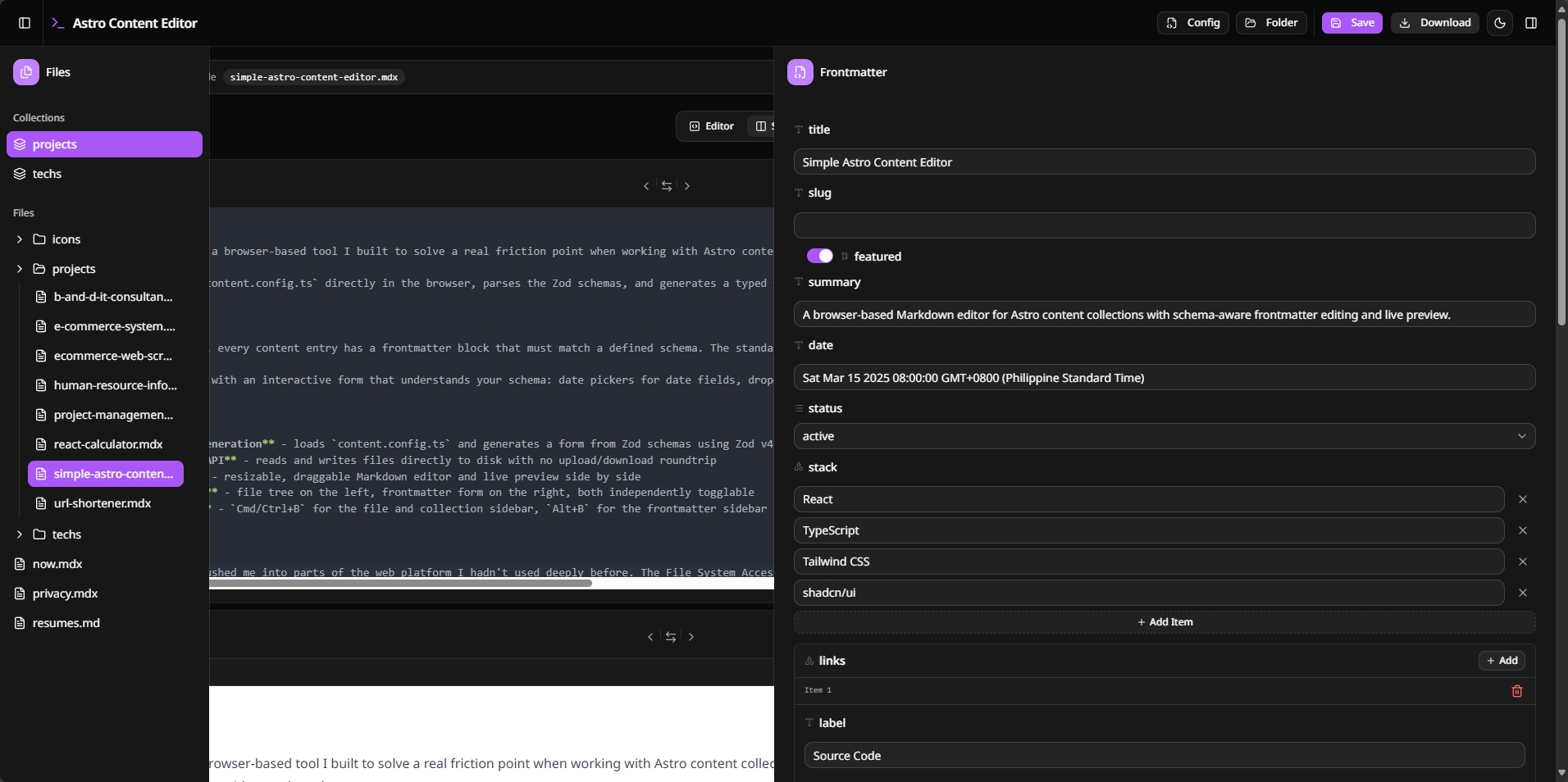The image size is (1568, 782).
Task: Remove React from stack with X icon
Action: point(1523,499)
